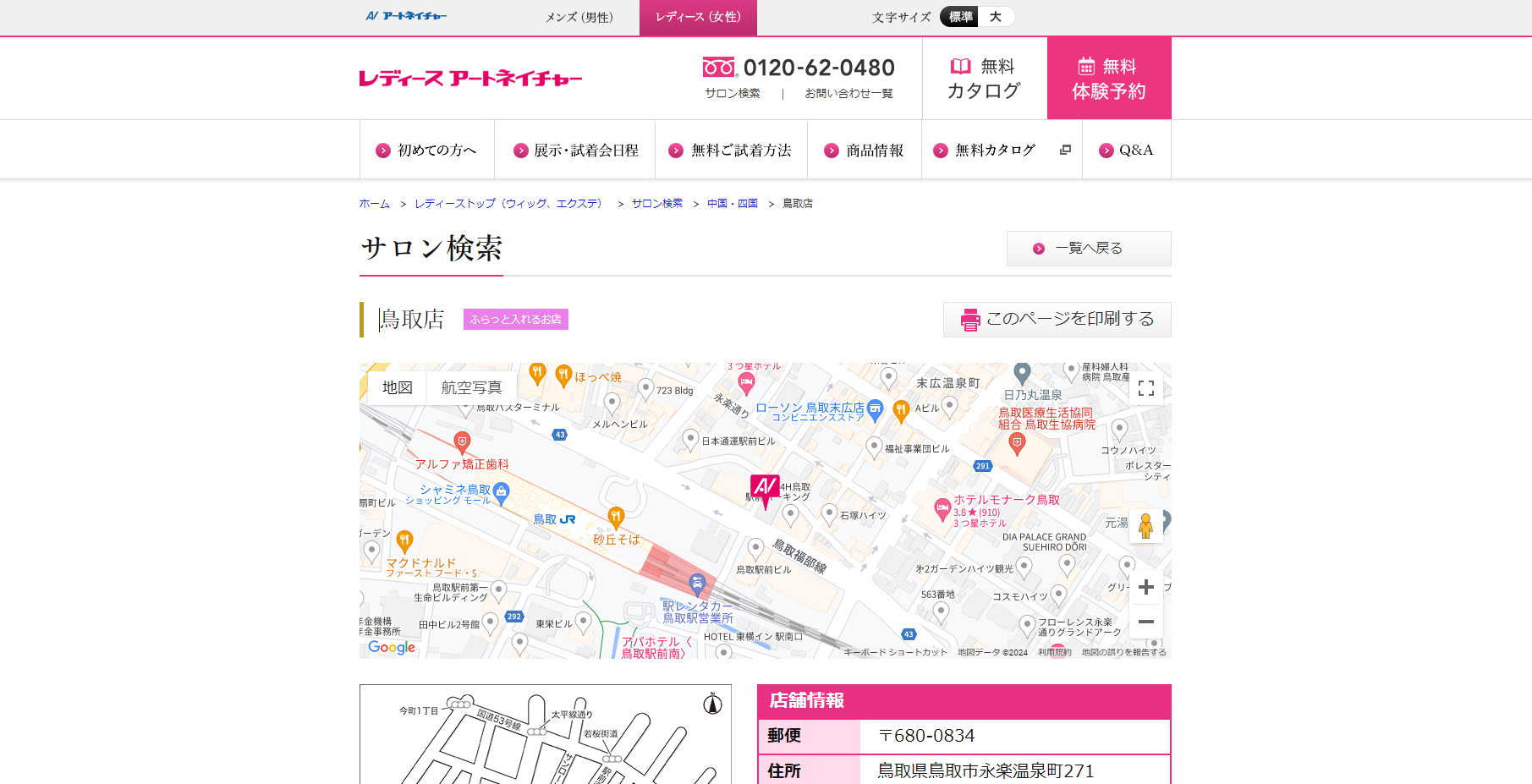Click 地図の誤りを報告する link

(1123, 652)
